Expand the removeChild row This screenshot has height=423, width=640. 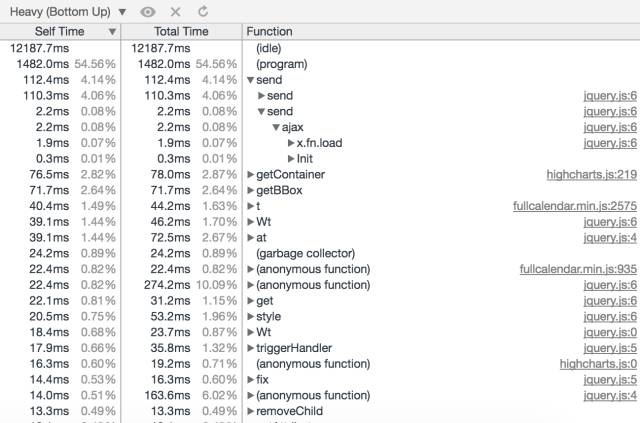pyautogui.click(x=251, y=412)
